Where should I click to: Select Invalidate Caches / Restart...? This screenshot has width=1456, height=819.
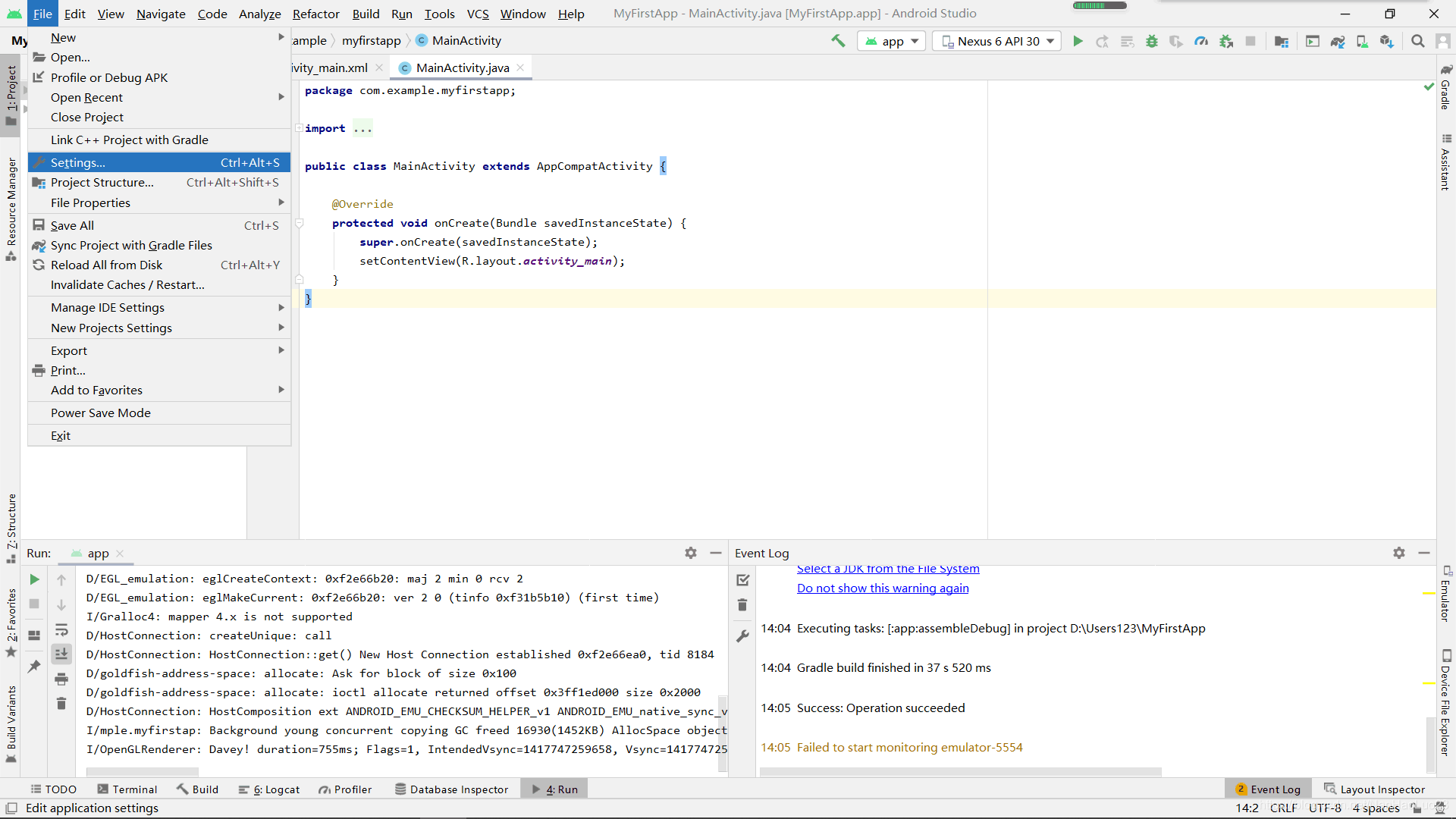pyautogui.click(x=159, y=284)
